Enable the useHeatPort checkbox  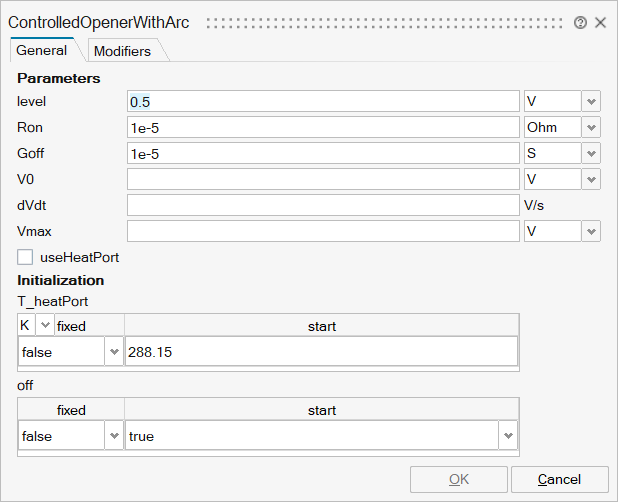[x=25, y=257]
